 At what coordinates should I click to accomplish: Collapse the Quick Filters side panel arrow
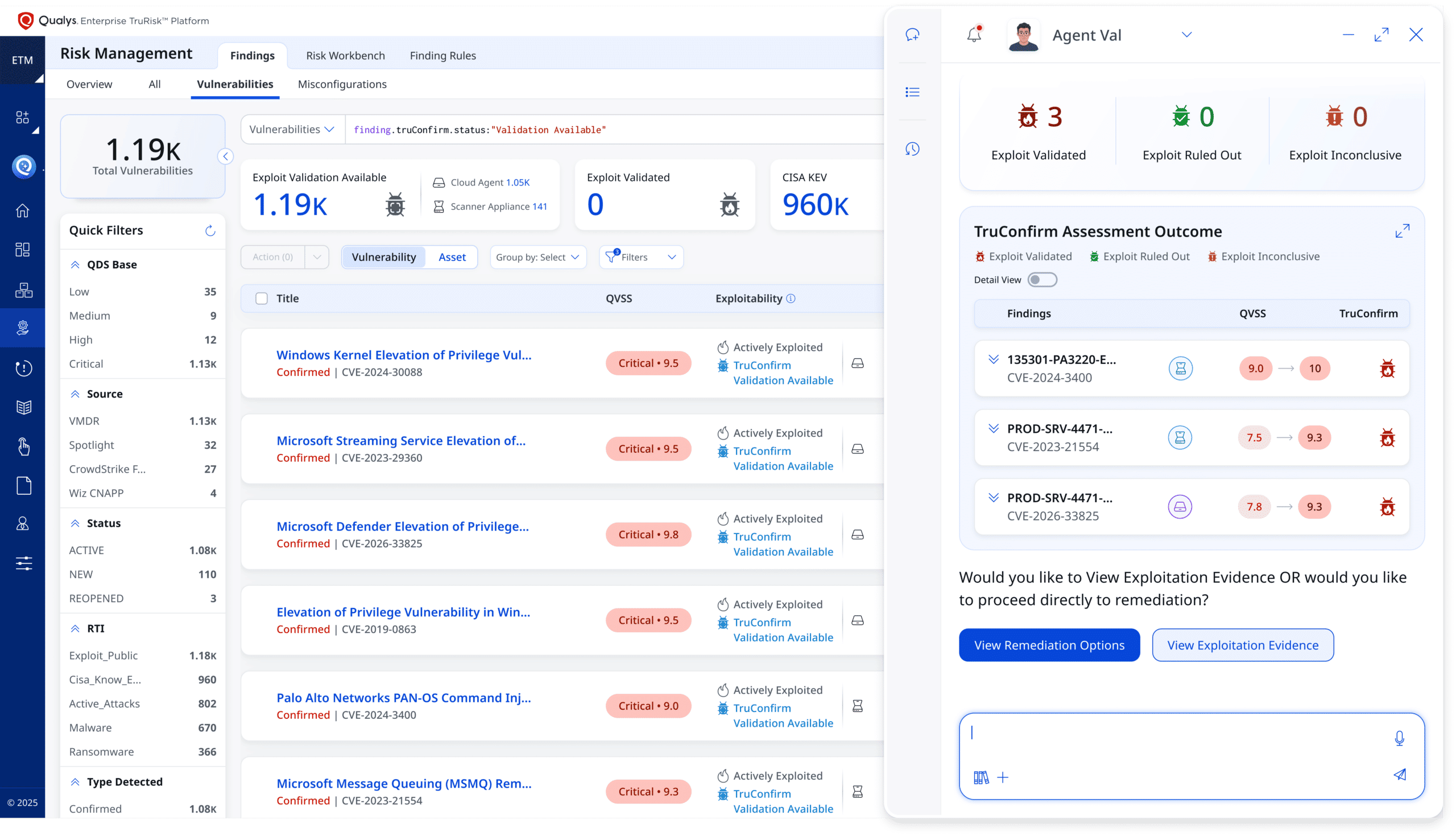[x=226, y=156]
